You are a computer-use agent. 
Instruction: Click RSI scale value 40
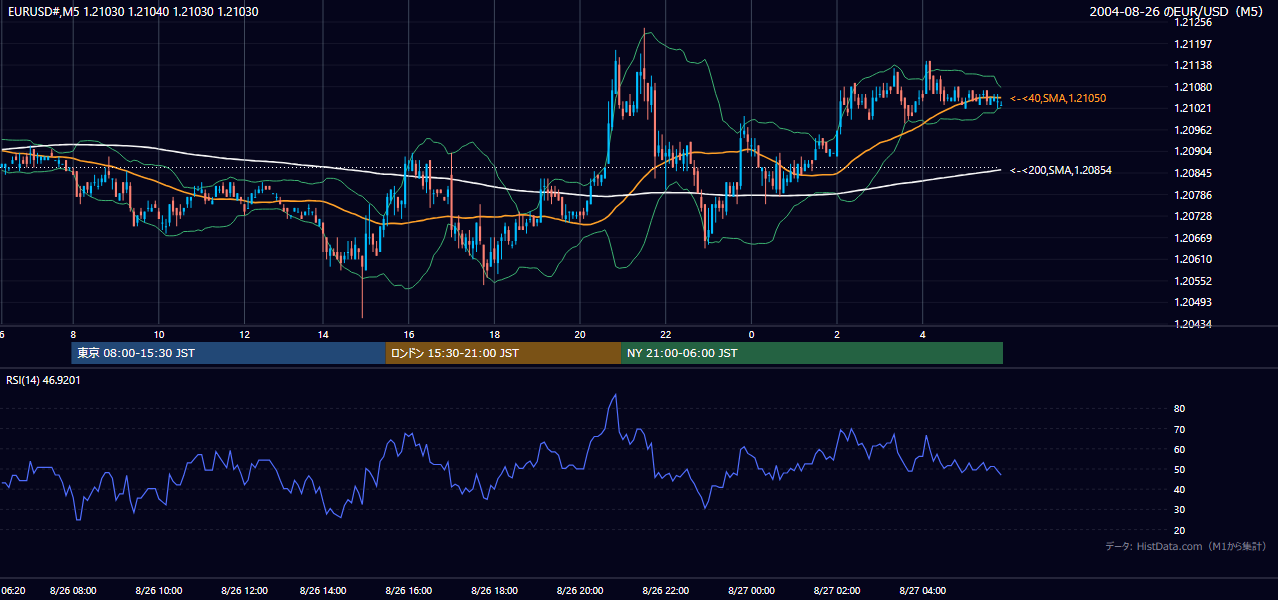coord(1180,489)
